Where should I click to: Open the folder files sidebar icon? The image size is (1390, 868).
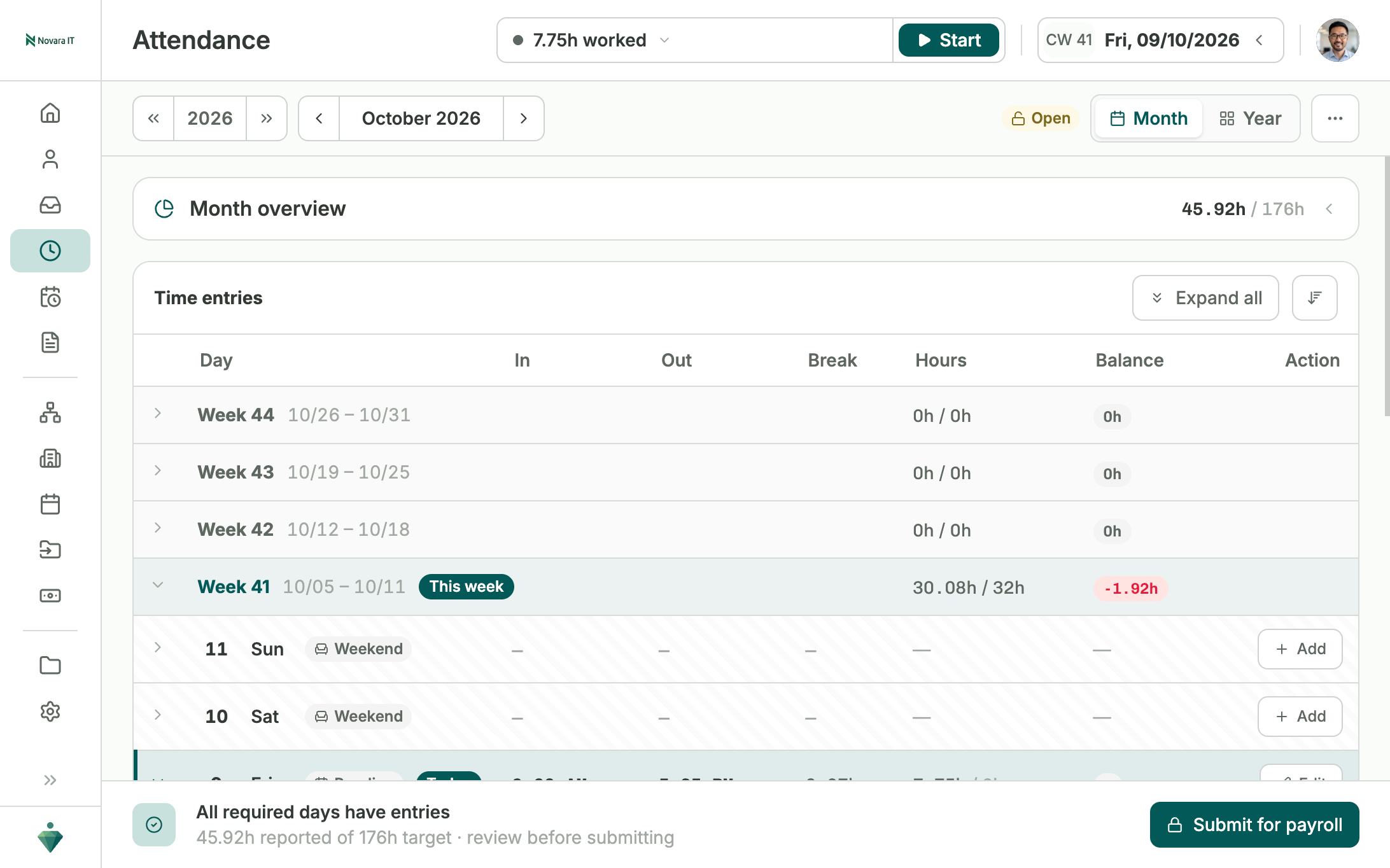tap(50, 666)
